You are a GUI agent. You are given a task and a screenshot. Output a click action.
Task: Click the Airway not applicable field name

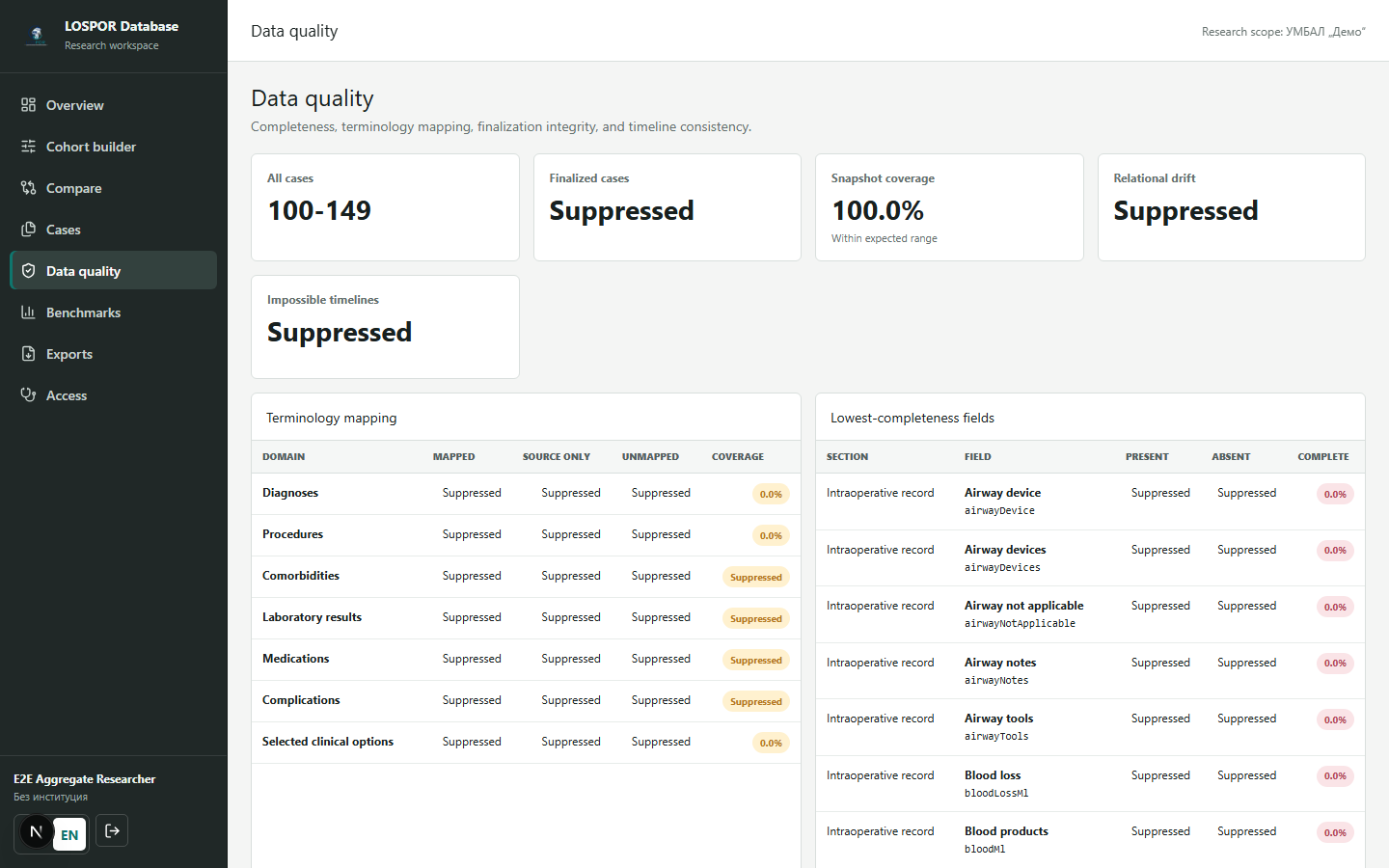click(1024, 606)
